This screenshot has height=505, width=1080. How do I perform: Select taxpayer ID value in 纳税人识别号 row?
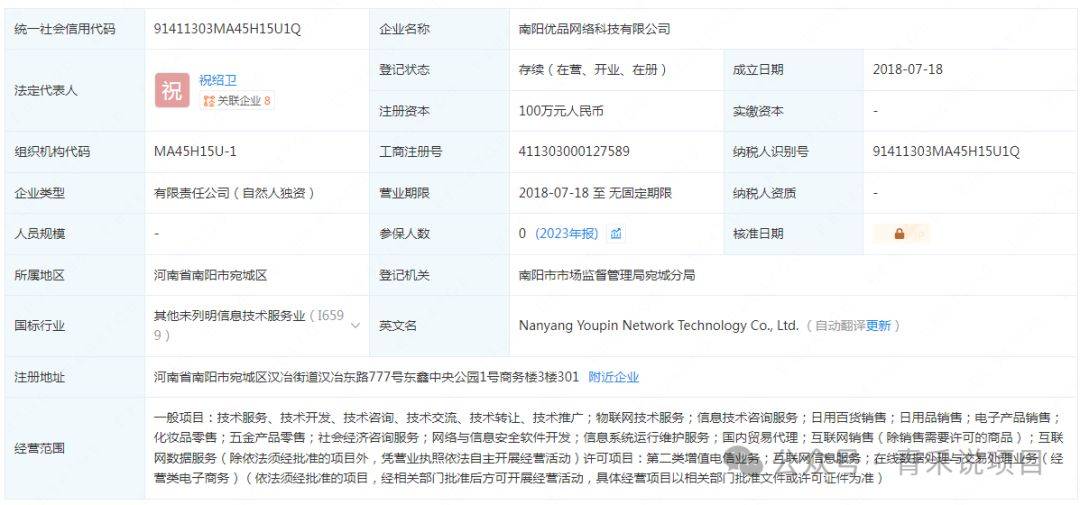(946, 152)
